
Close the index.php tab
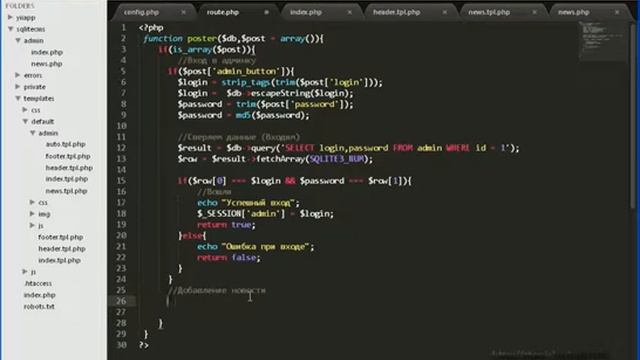point(350,12)
